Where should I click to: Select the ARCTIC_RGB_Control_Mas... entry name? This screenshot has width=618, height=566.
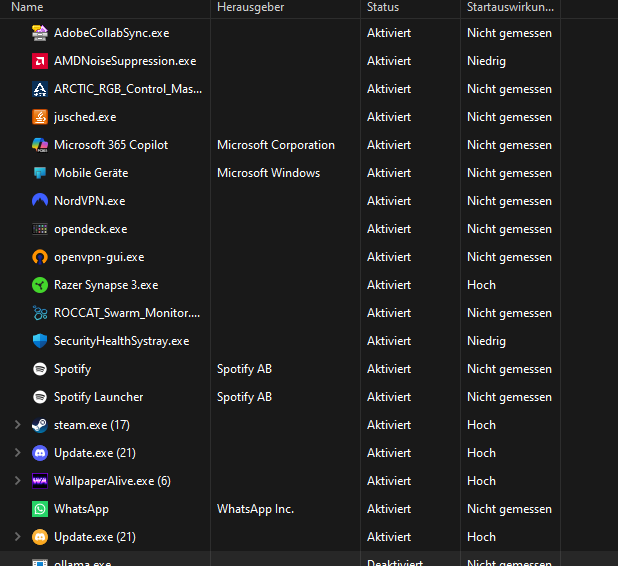128,89
